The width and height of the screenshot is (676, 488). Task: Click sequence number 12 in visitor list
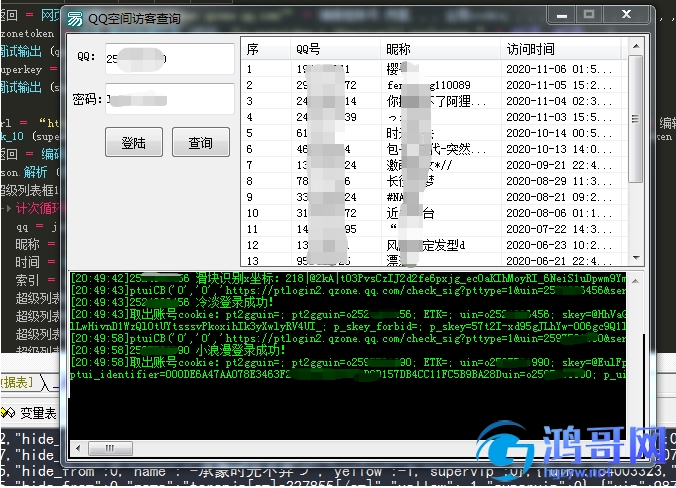point(252,244)
